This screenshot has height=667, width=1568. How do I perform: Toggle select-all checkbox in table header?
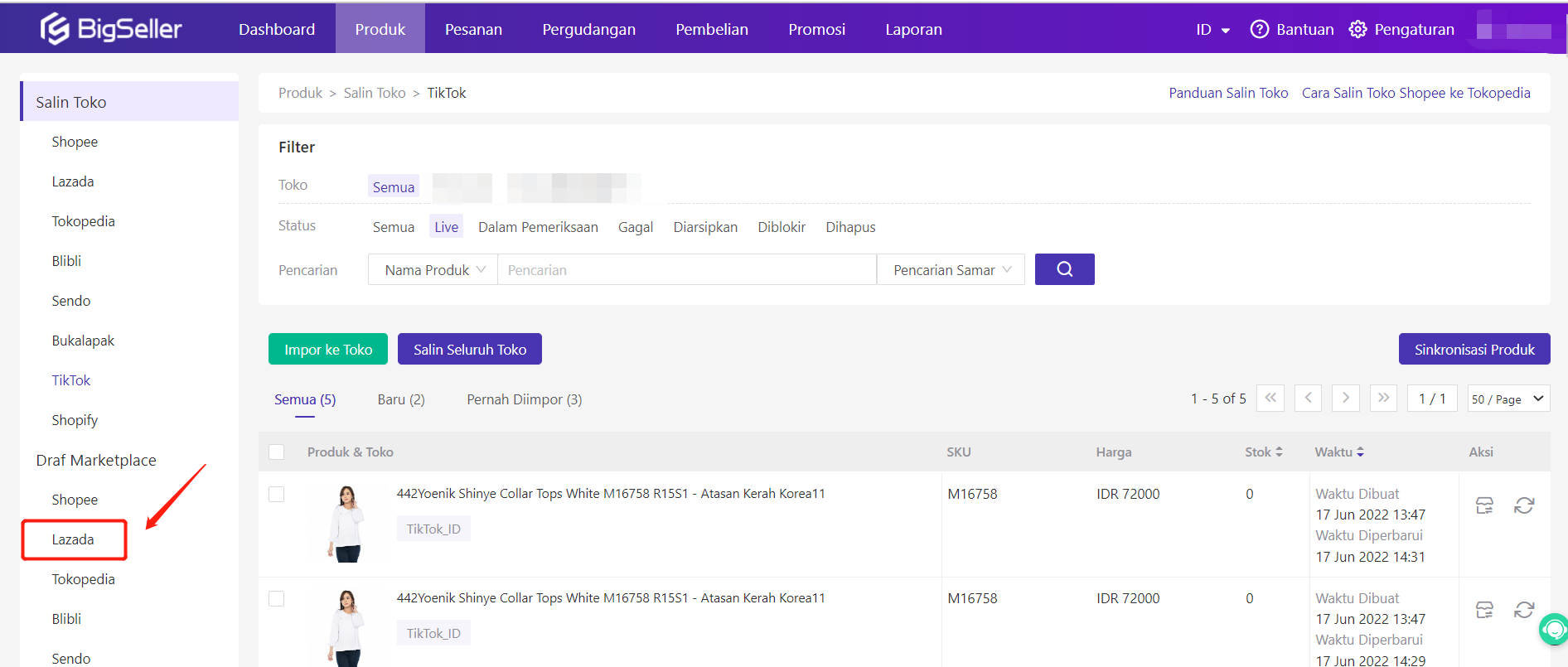(x=277, y=452)
